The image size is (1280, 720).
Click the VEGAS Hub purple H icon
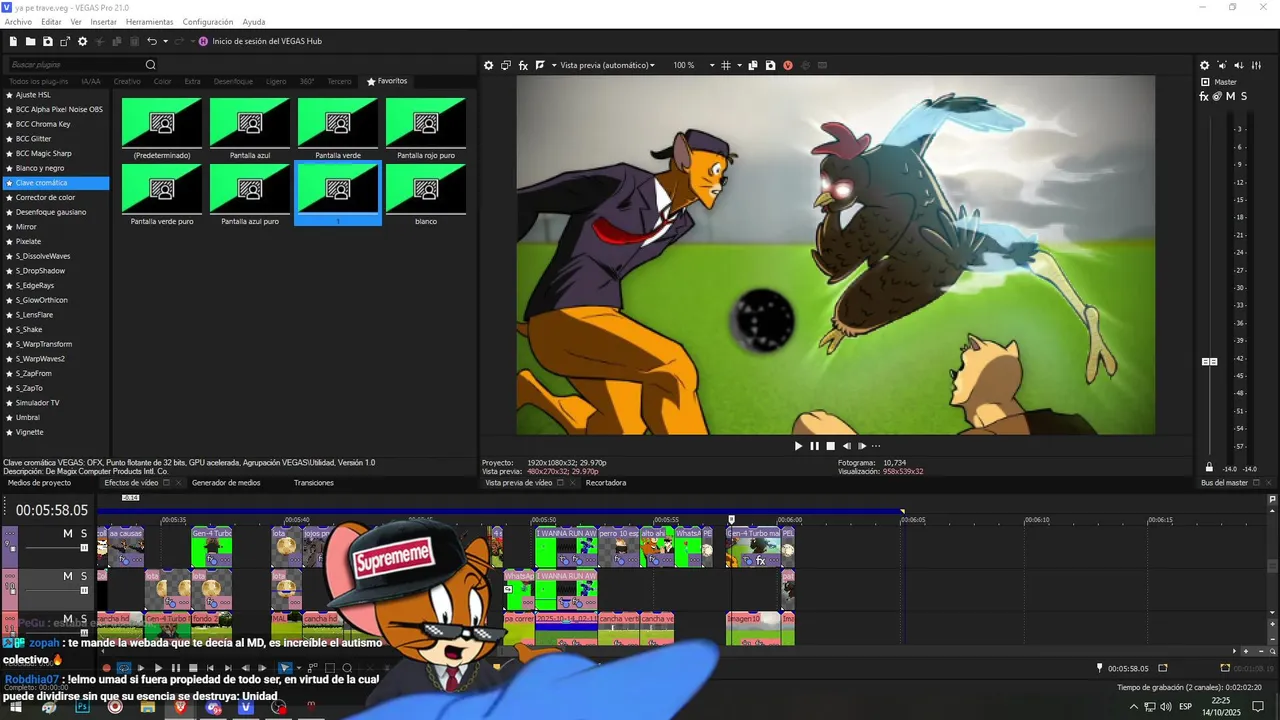203,41
